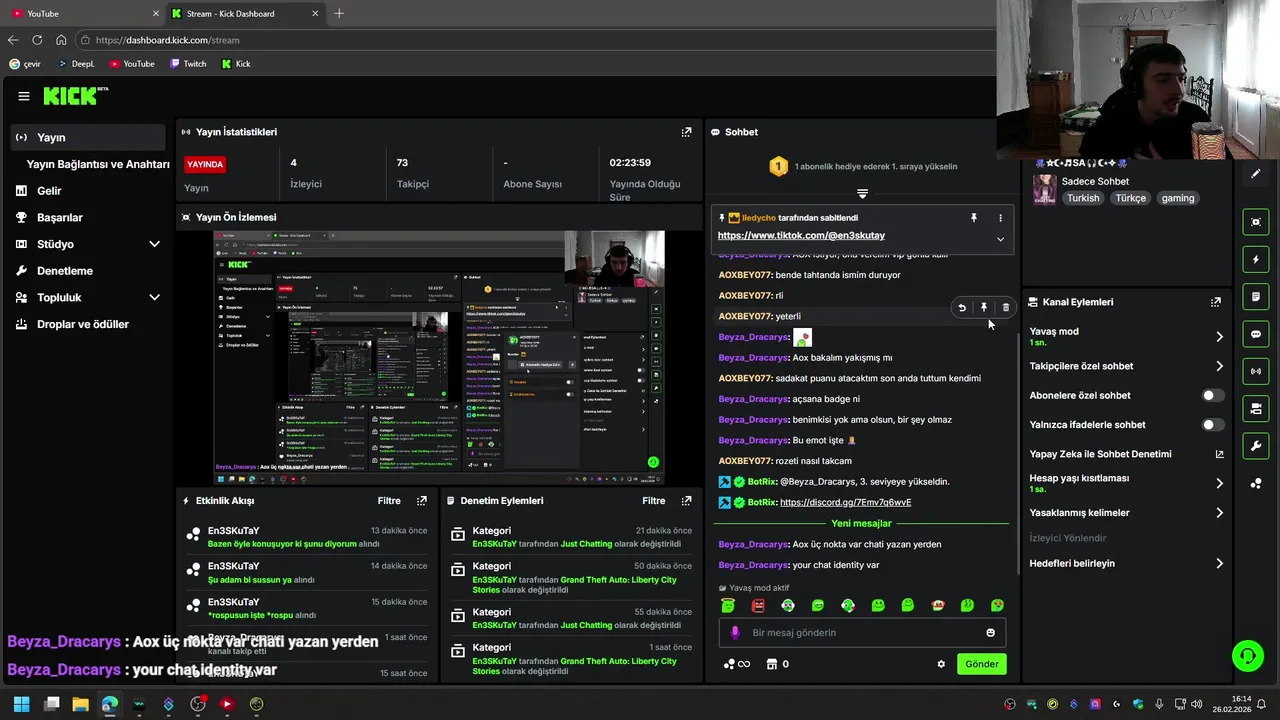
Task: Click the broadcast signal icon in right sidebar
Action: [x=1256, y=372]
